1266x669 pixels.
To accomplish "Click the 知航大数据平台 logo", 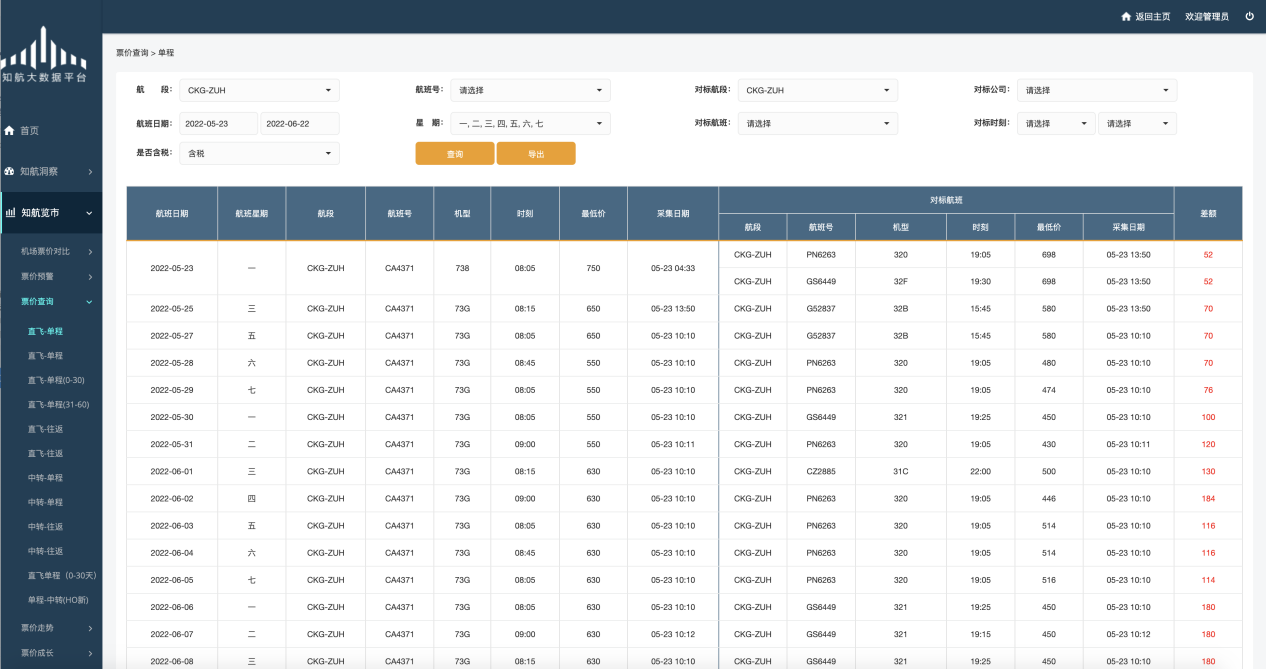I will click(44, 56).
